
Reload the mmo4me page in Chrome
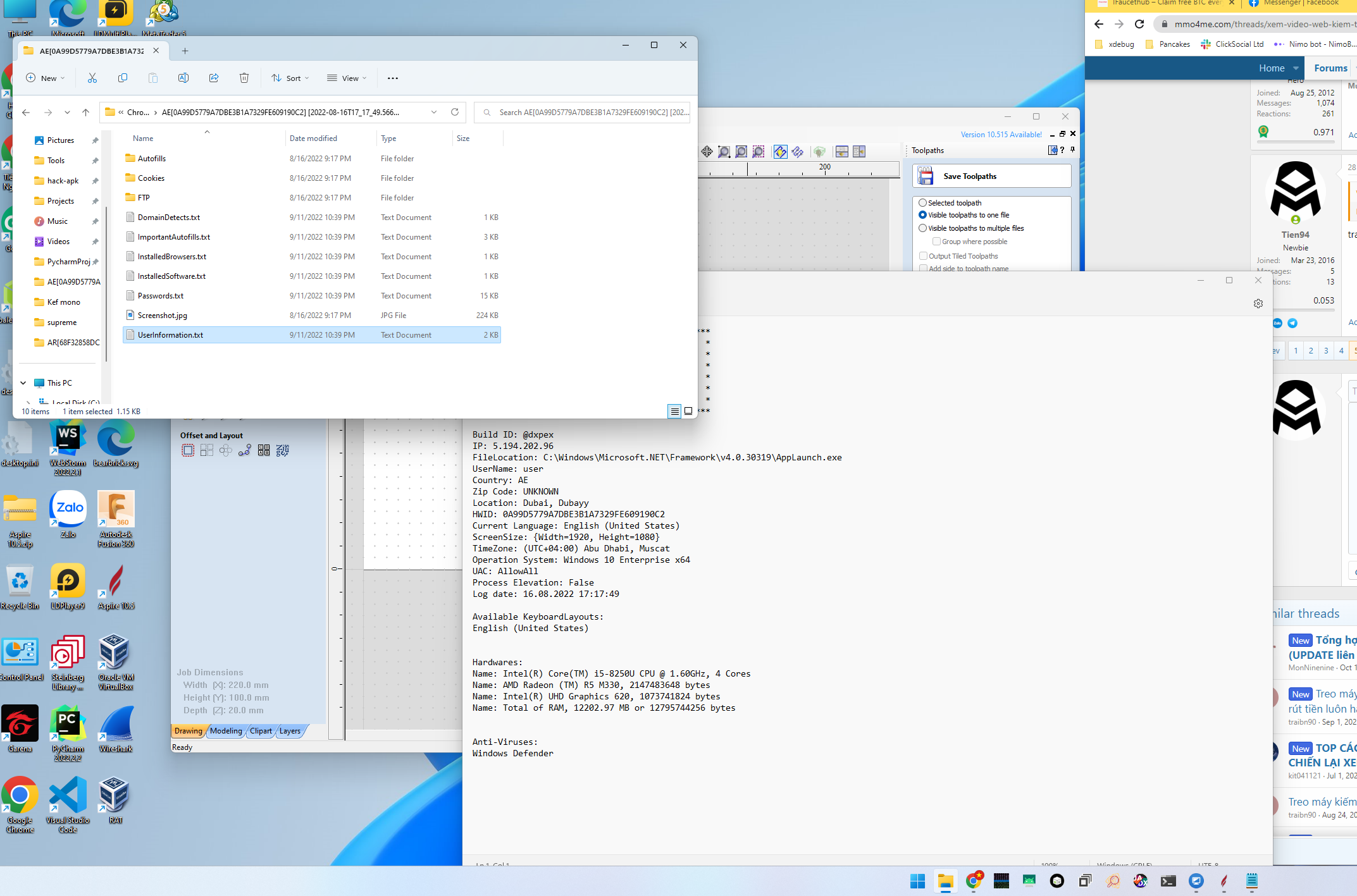pos(1139,24)
